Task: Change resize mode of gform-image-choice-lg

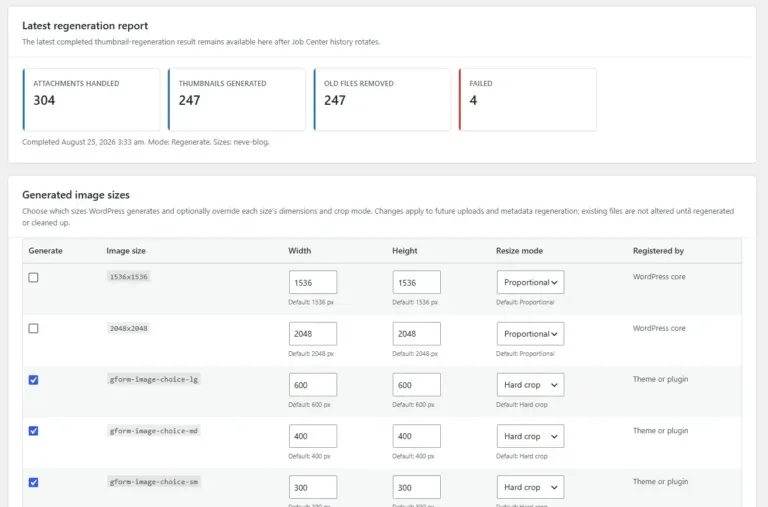Action: click(x=530, y=385)
